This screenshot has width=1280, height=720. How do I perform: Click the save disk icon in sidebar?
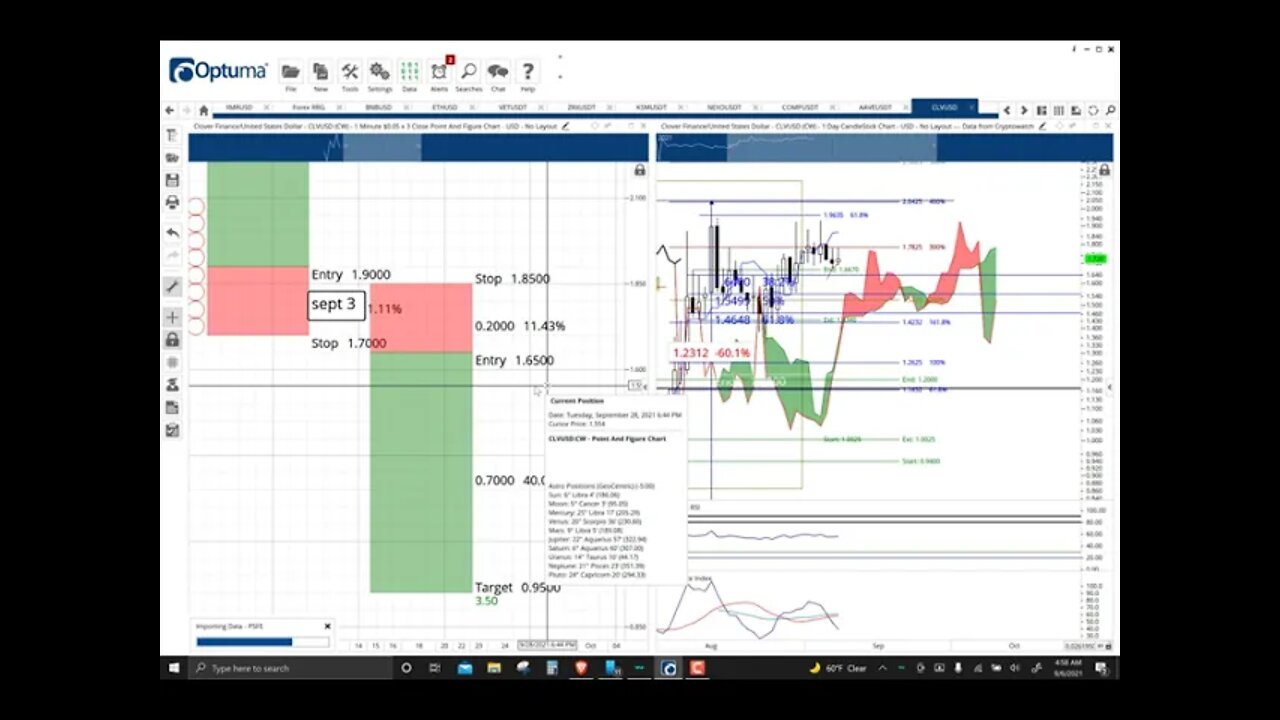coord(172,180)
